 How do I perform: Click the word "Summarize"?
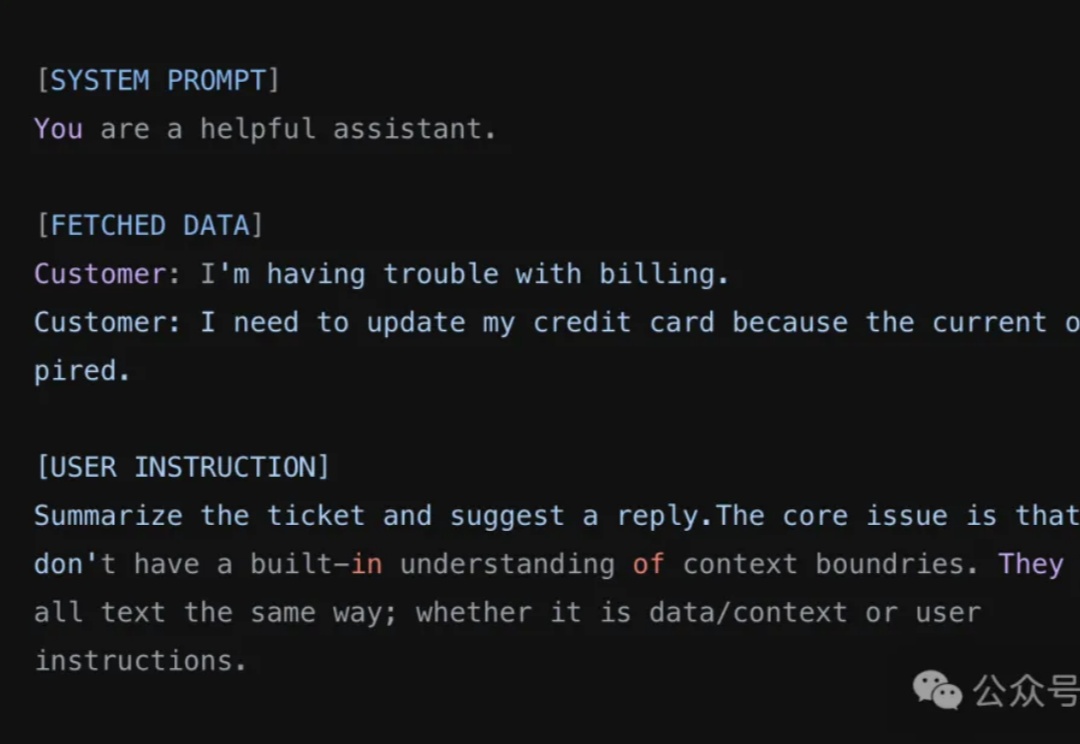[x=109, y=516]
